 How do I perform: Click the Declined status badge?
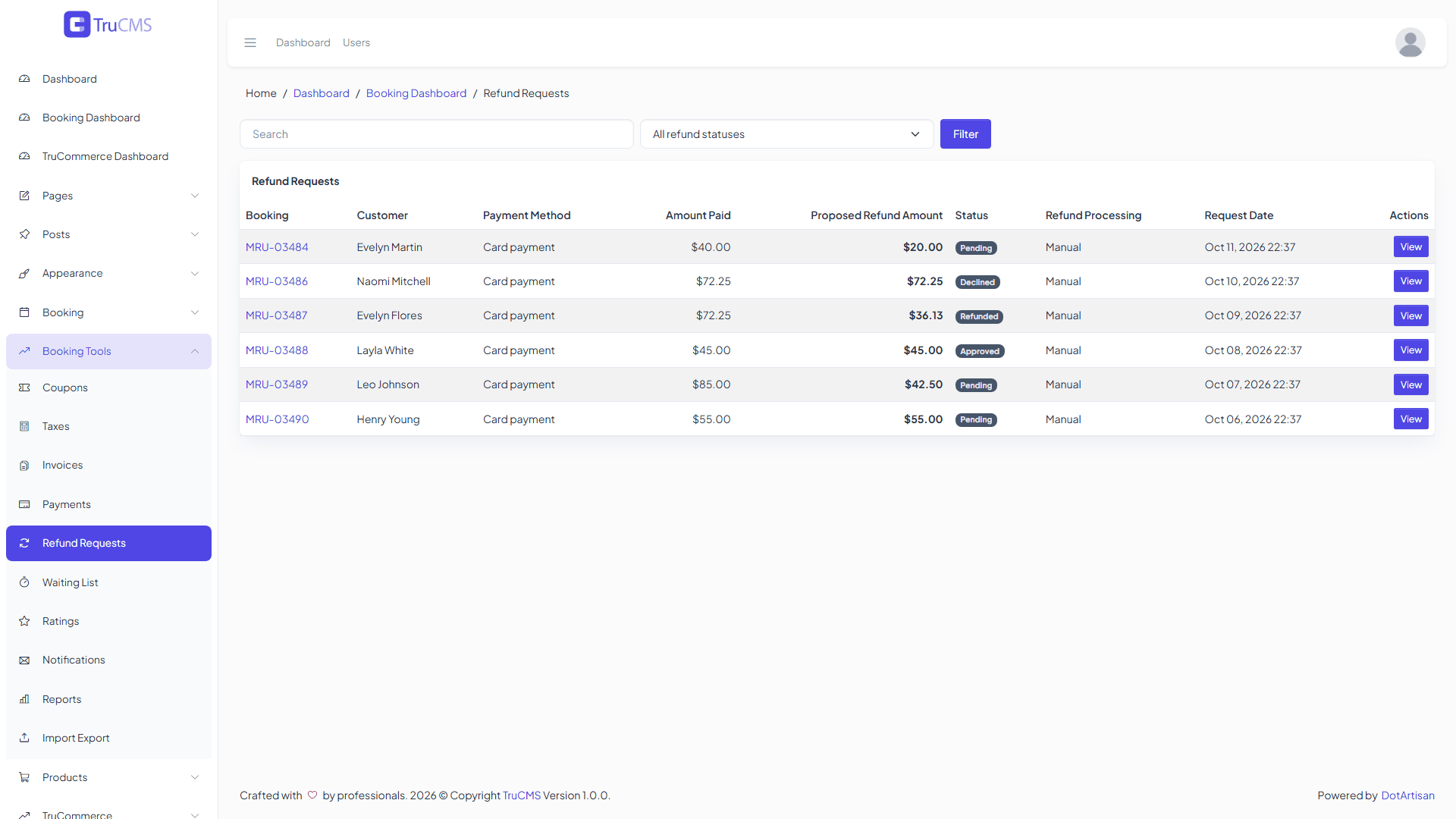click(977, 282)
